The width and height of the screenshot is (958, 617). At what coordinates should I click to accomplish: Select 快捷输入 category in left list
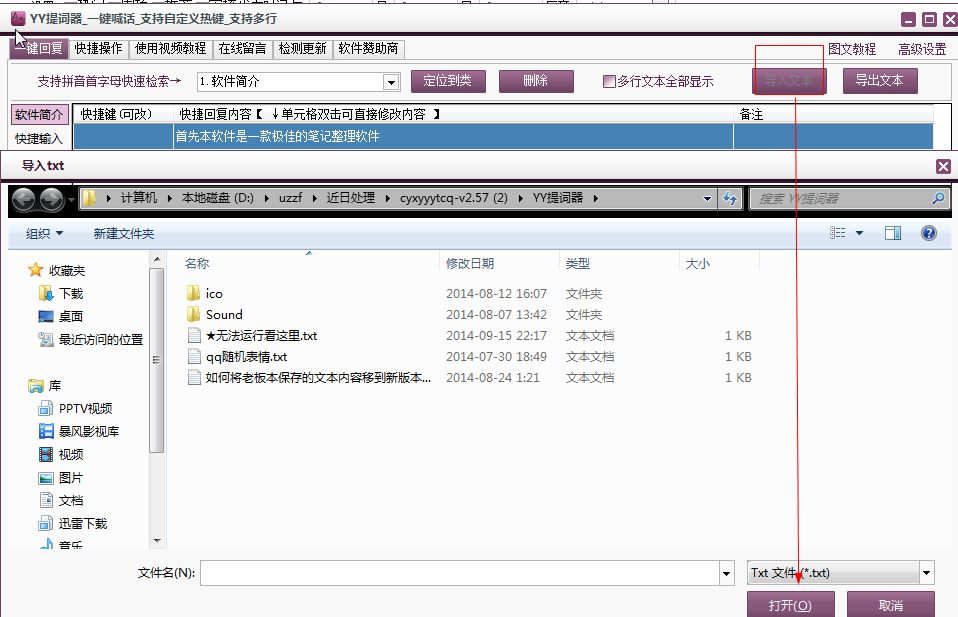point(39,139)
